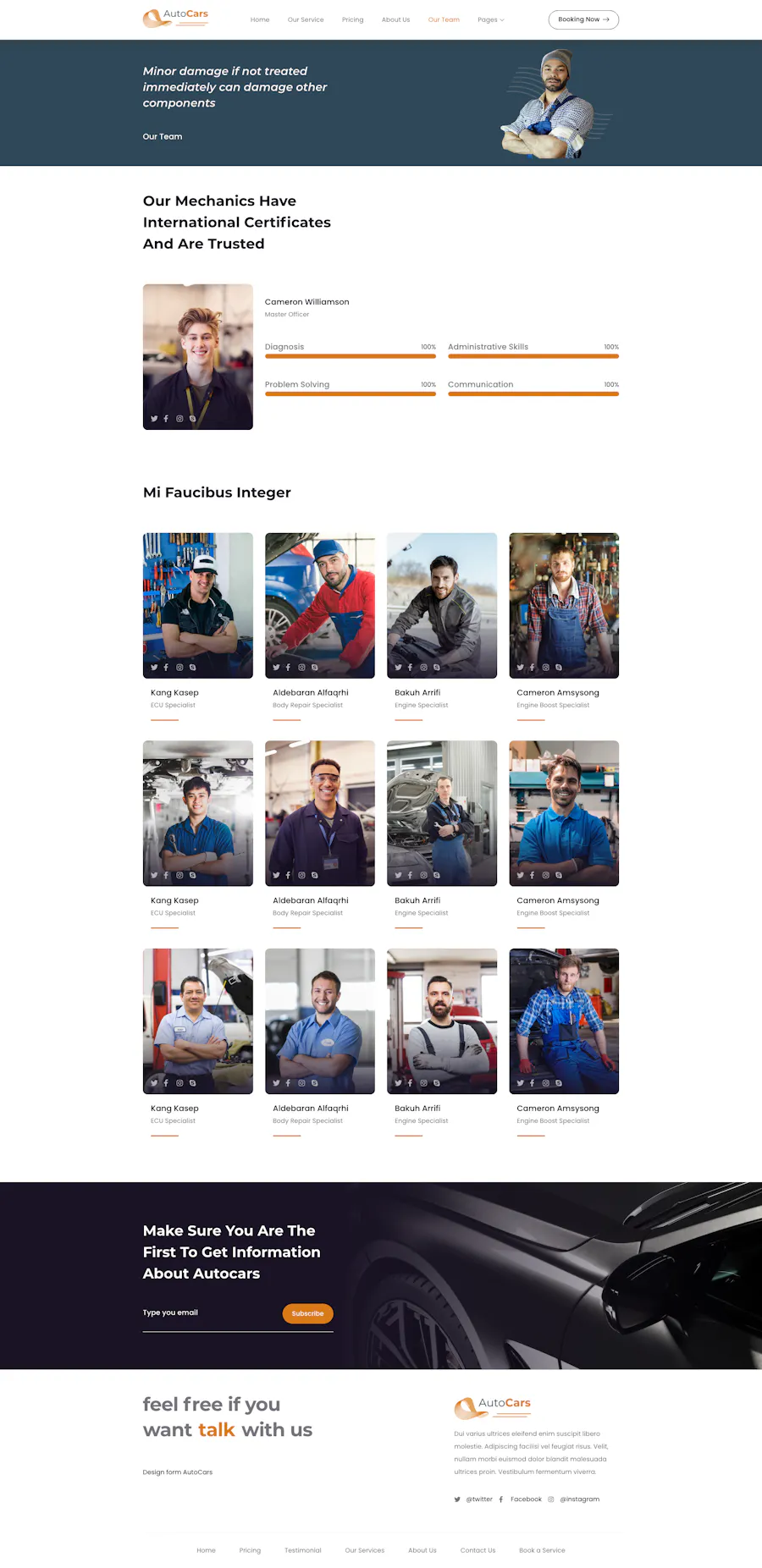Open Cameron Williamson's profile photo
Viewport: 762px width, 1568px height.
[x=198, y=356]
